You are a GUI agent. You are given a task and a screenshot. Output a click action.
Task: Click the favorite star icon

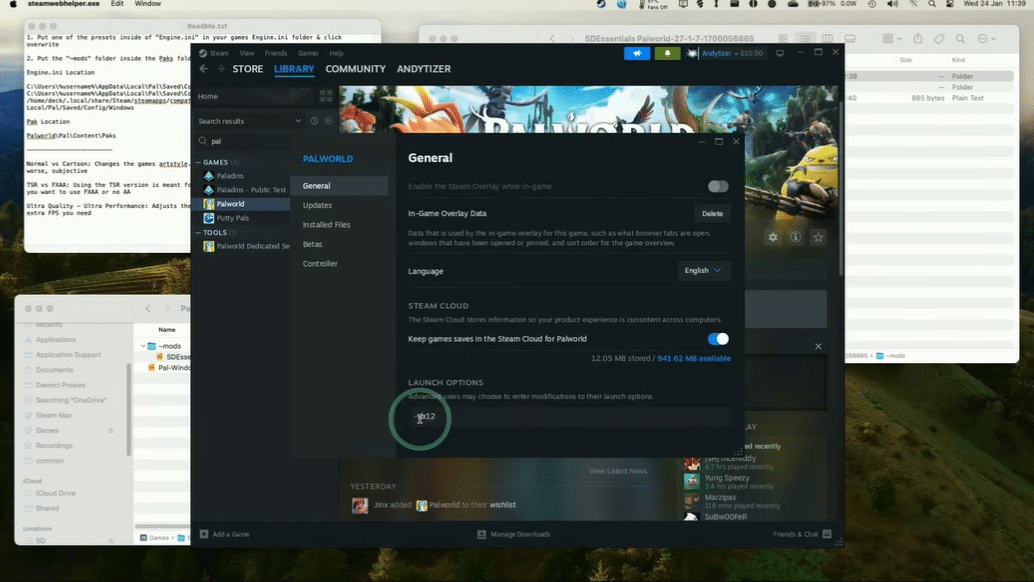pos(818,237)
